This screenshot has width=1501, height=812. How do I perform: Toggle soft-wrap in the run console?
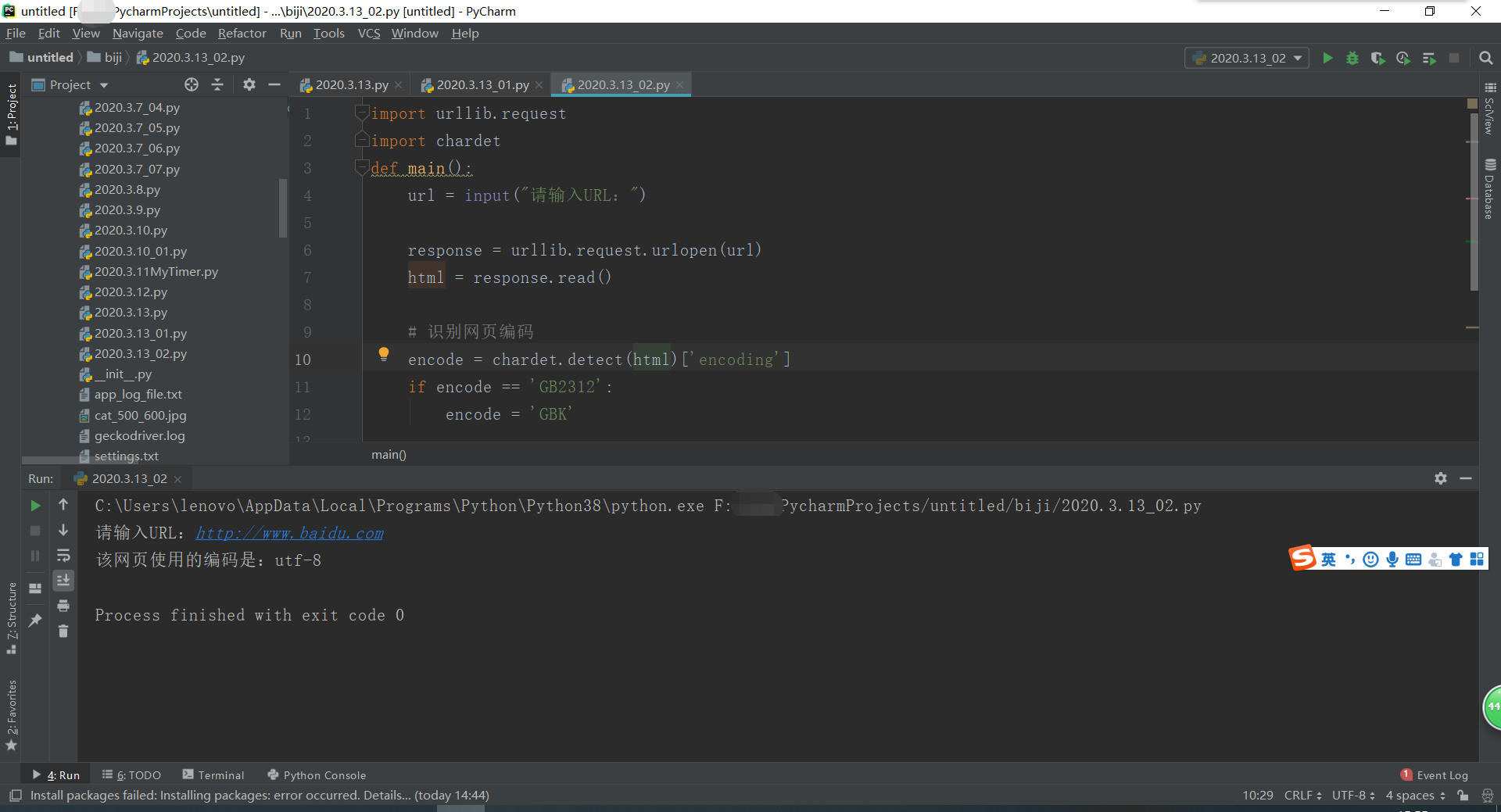point(63,556)
